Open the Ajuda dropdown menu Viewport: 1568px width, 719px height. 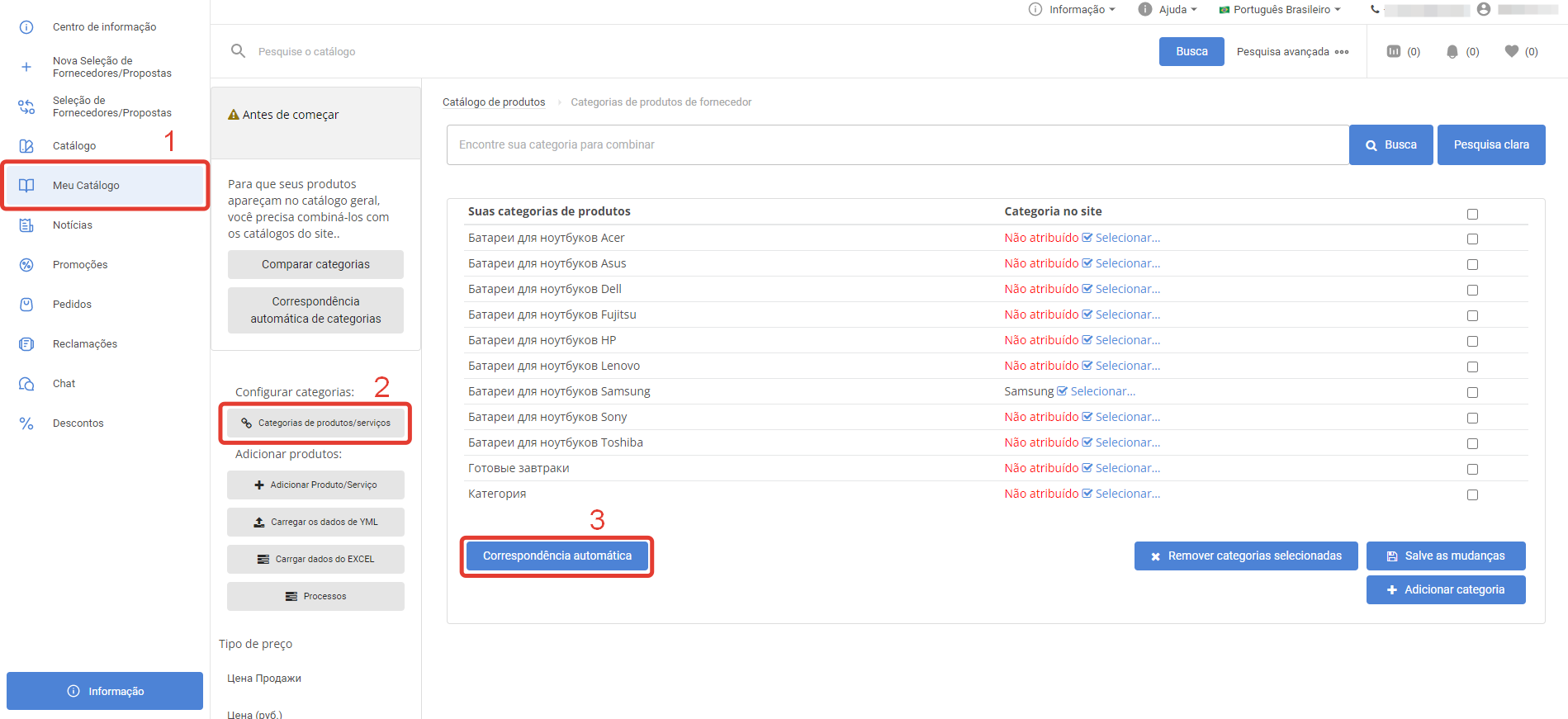(1168, 9)
